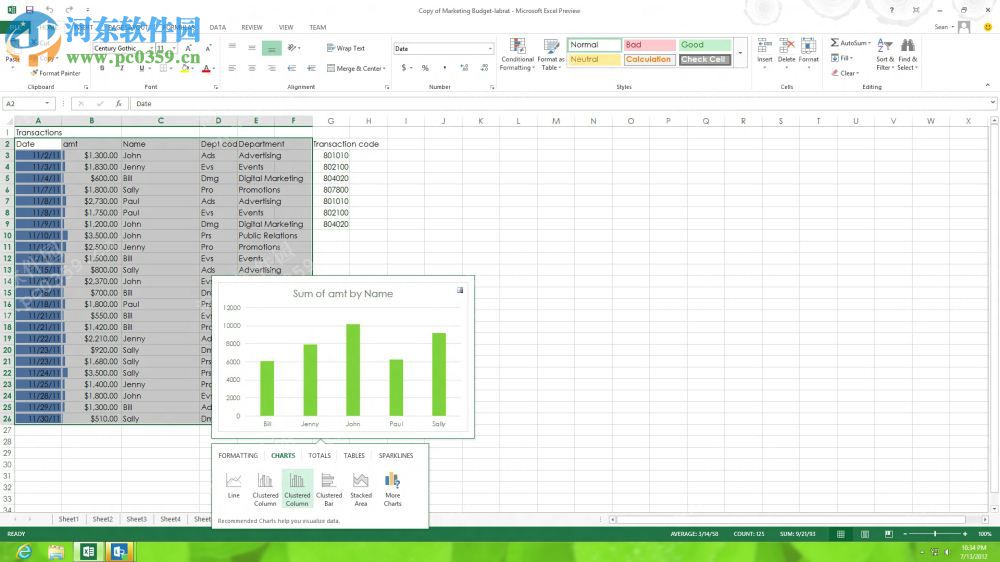Open Format as Table gallery
Screen dimensions: 1000x562
(550, 54)
